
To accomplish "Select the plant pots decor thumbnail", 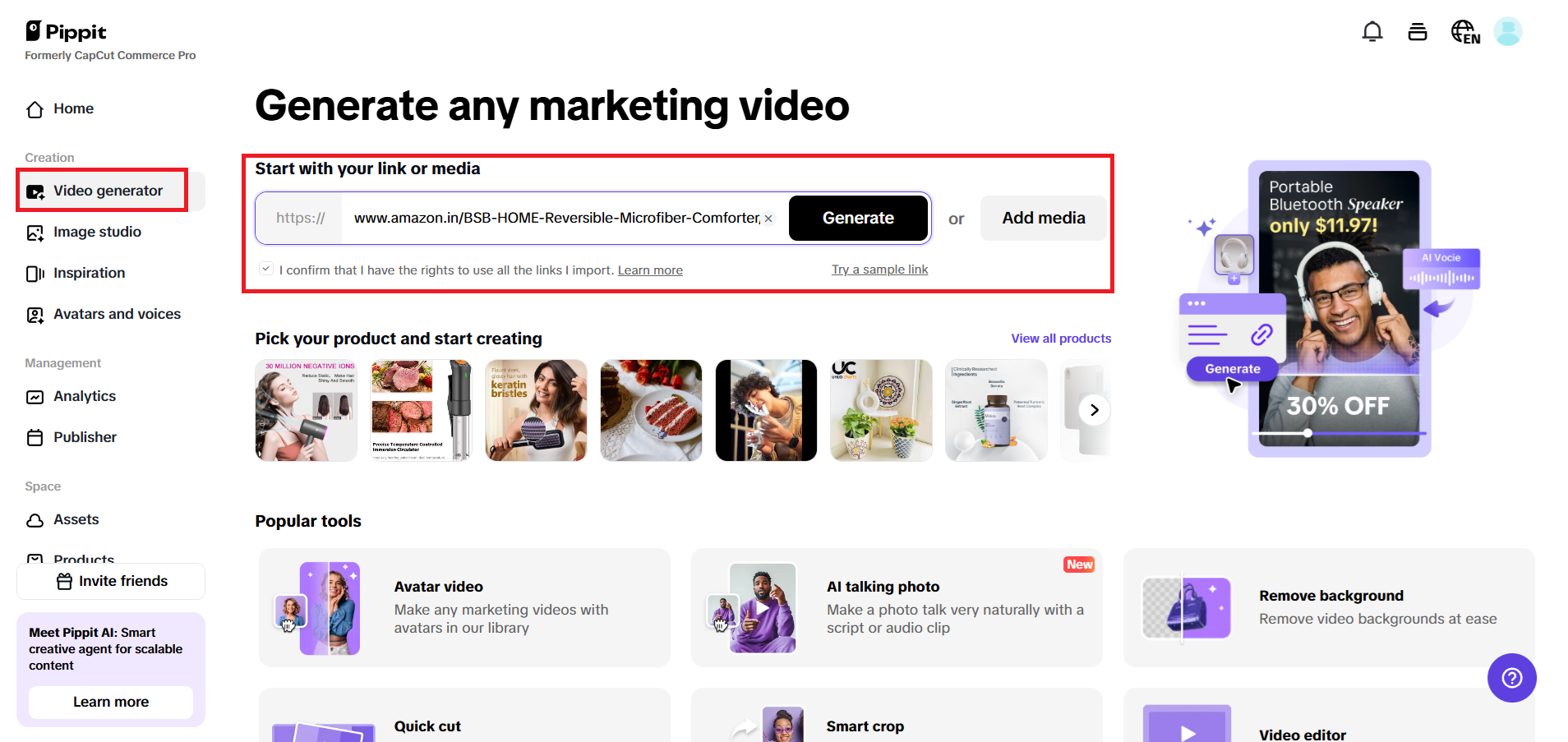I will [x=881, y=410].
